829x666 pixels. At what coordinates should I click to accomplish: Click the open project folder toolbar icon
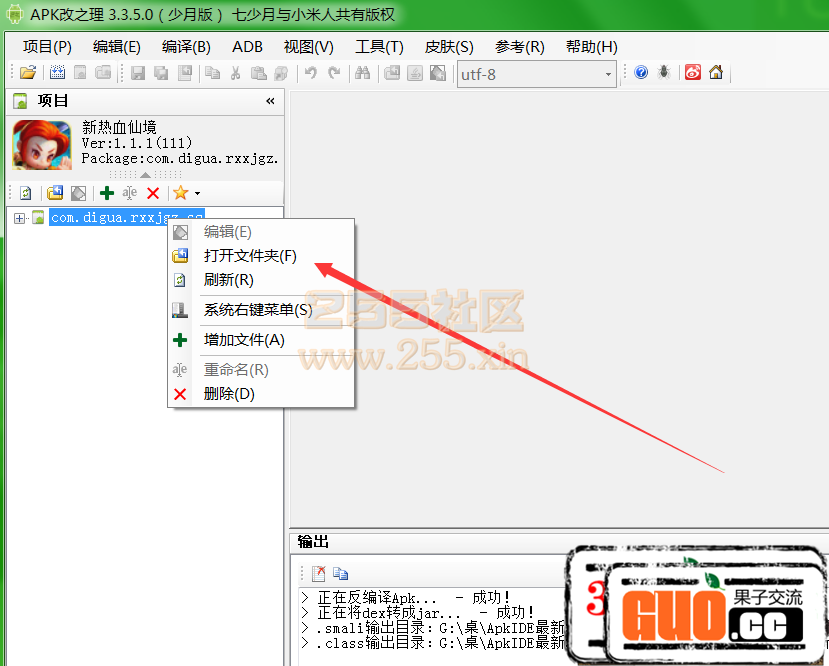(28, 73)
